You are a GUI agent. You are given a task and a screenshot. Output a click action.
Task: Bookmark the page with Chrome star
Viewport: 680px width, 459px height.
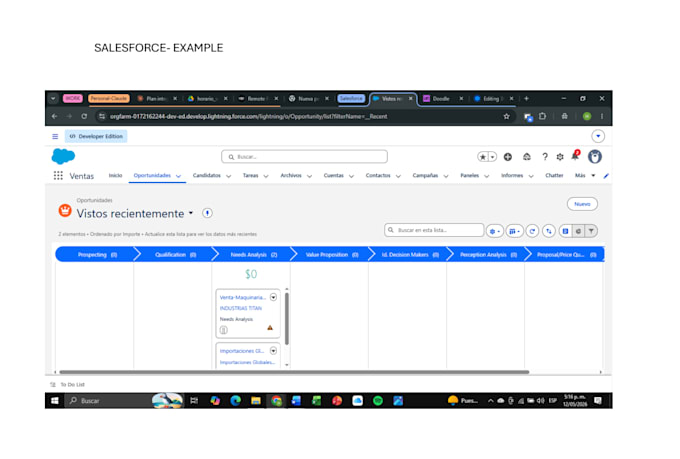507,116
